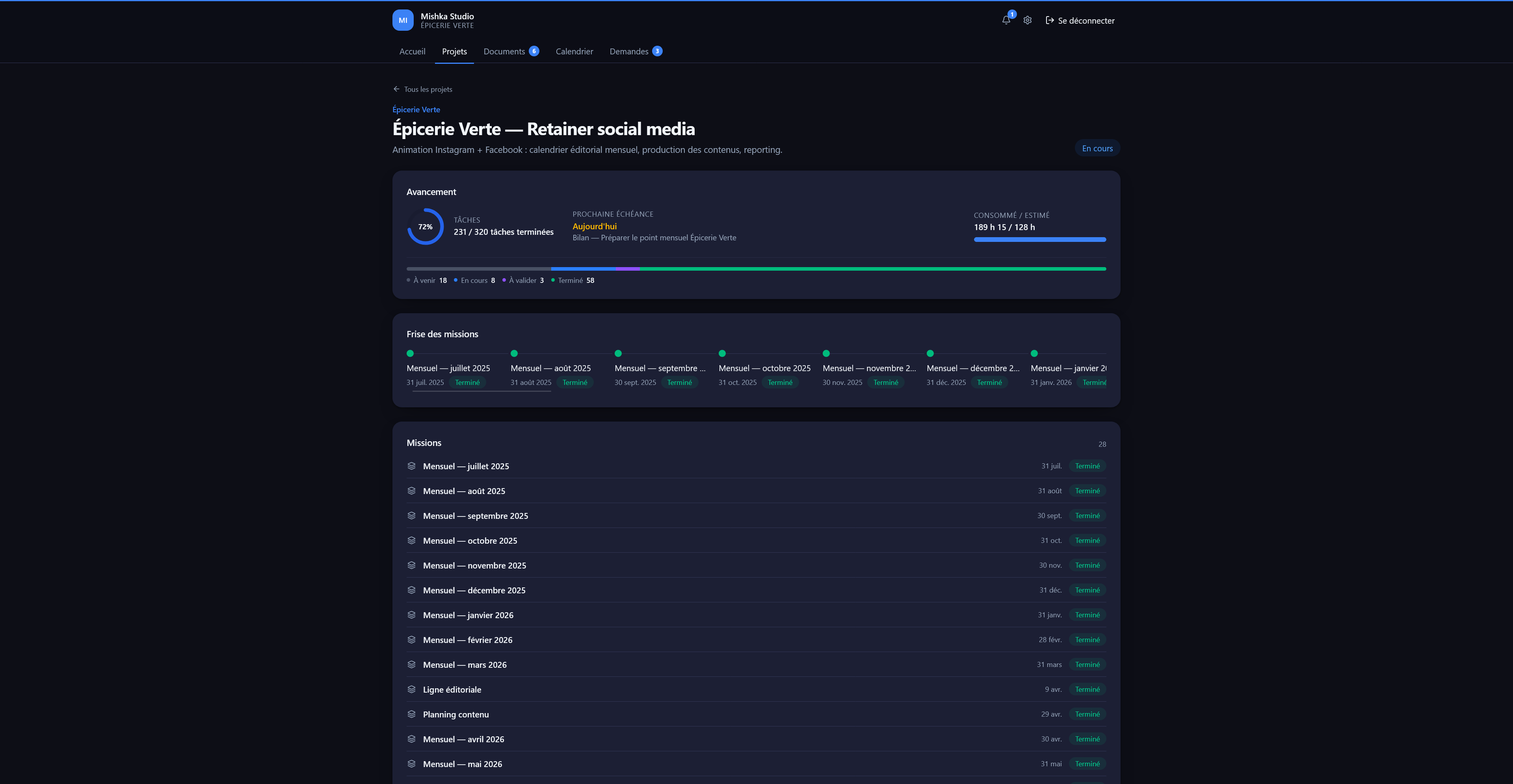The width and height of the screenshot is (1513, 784).
Task: Open the Planning contenu mission
Action: tap(756, 714)
